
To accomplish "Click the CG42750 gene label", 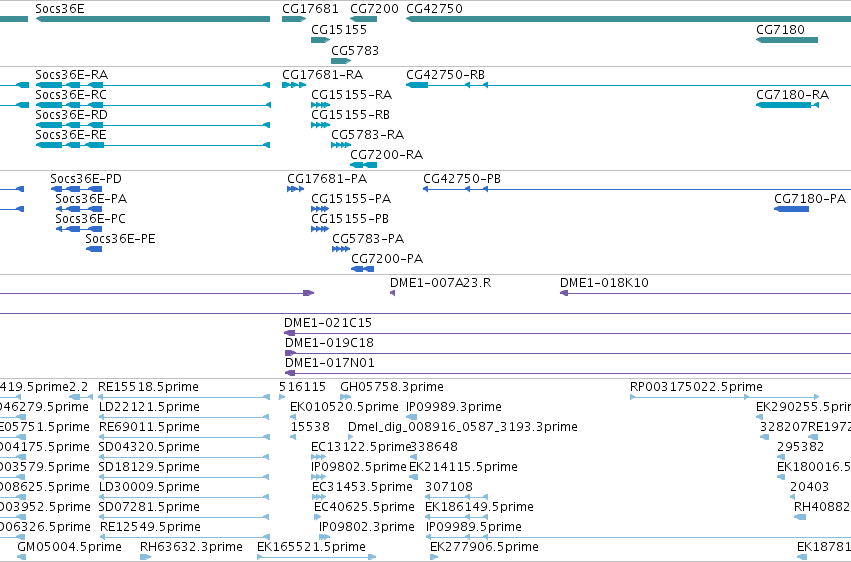I will pyautogui.click(x=434, y=9).
